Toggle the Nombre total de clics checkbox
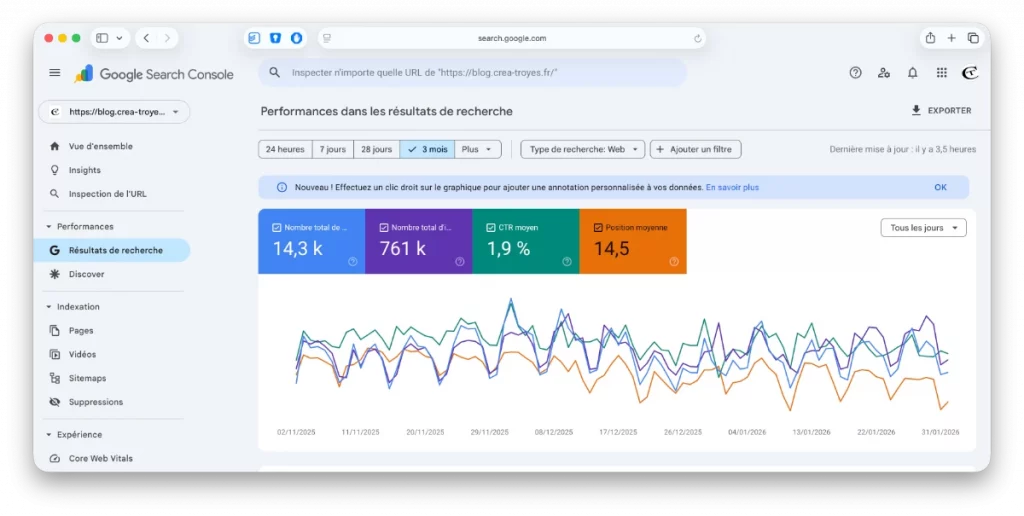Viewport: 1024px width, 516px height. (x=277, y=228)
